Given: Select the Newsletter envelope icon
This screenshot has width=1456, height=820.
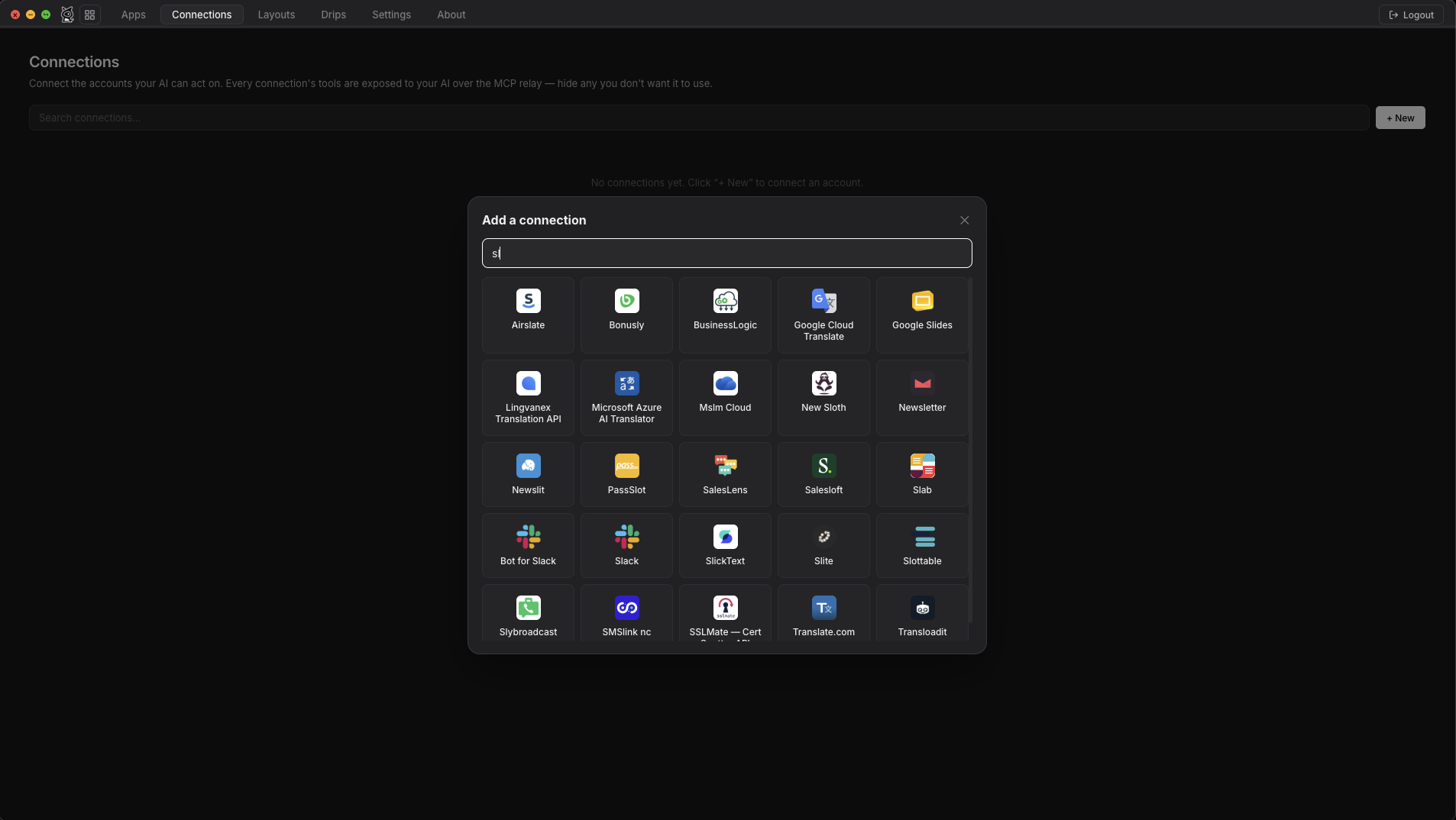Looking at the screenshot, I should click(922, 383).
